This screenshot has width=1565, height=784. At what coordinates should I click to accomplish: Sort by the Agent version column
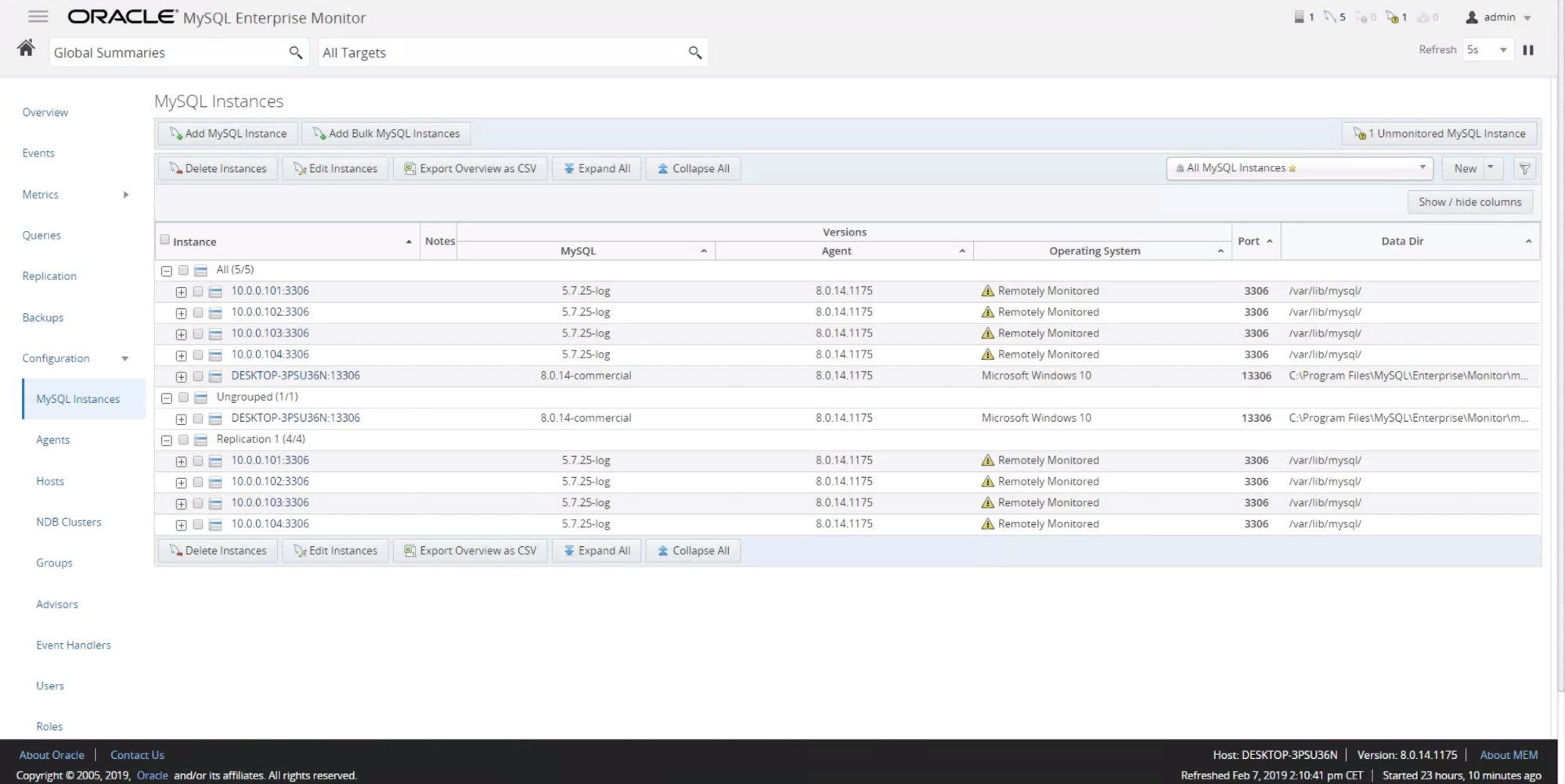tap(962, 251)
